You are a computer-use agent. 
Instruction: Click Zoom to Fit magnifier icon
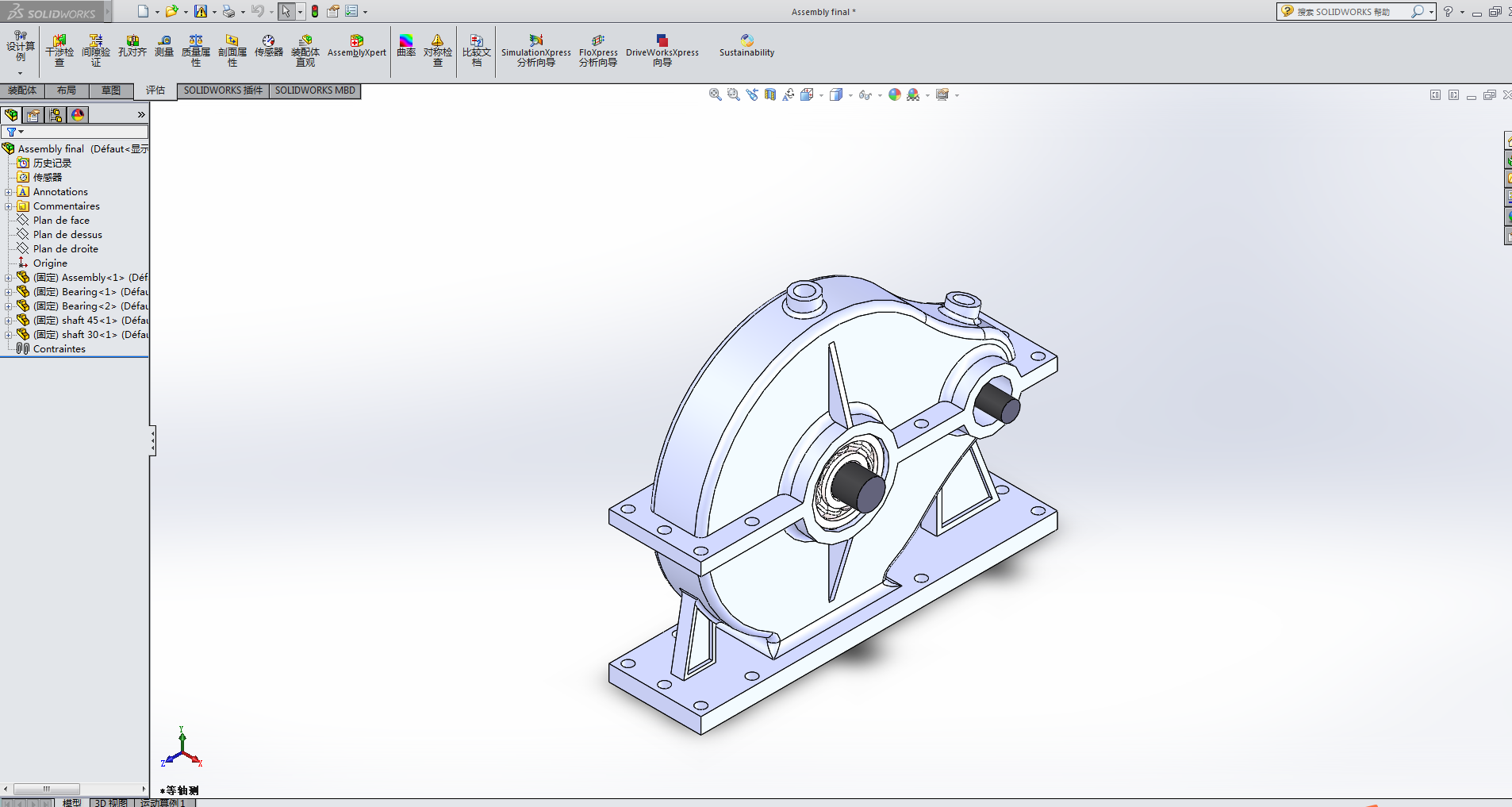[715, 94]
